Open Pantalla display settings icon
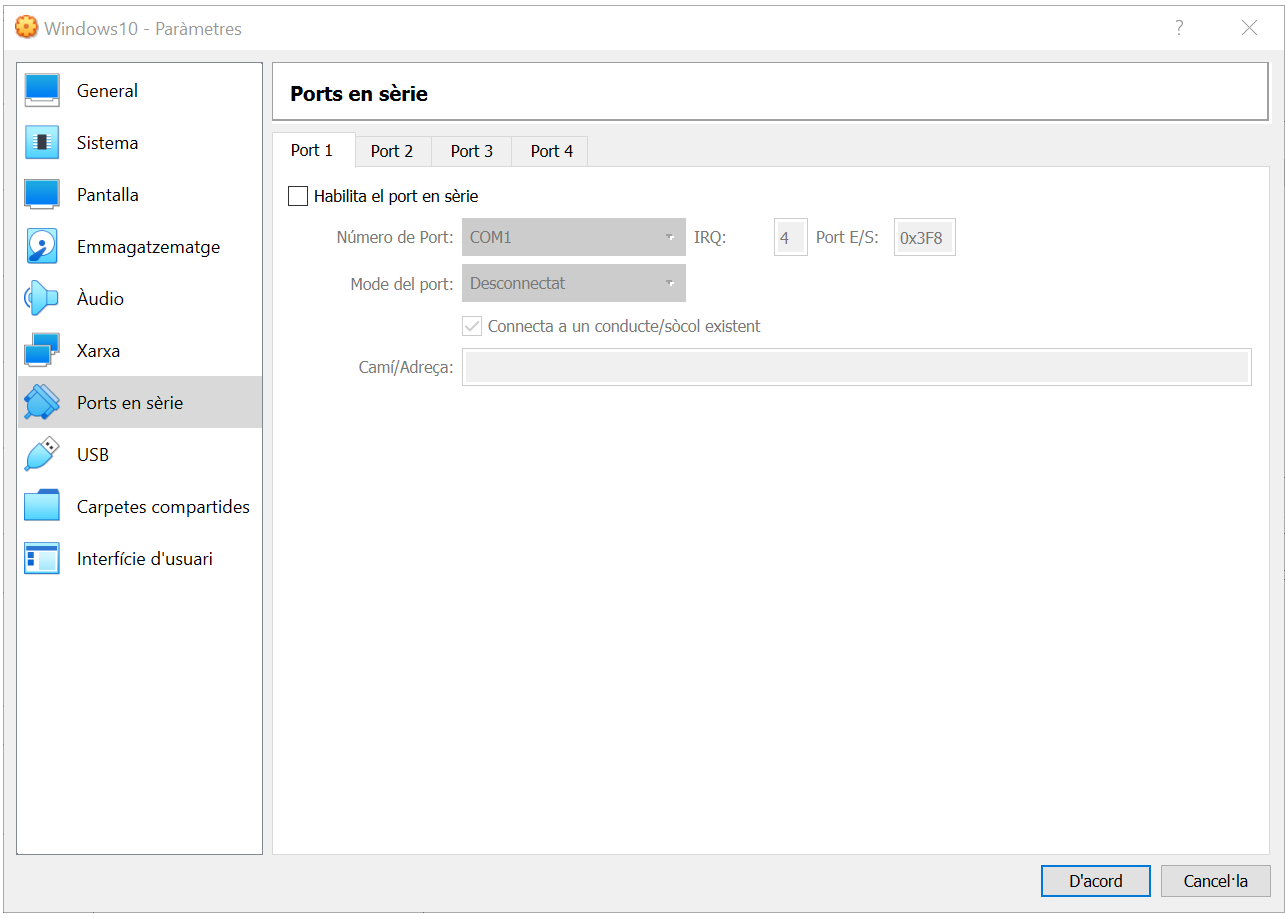Viewport: 1287px width, 918px height. tap(42, 195)
